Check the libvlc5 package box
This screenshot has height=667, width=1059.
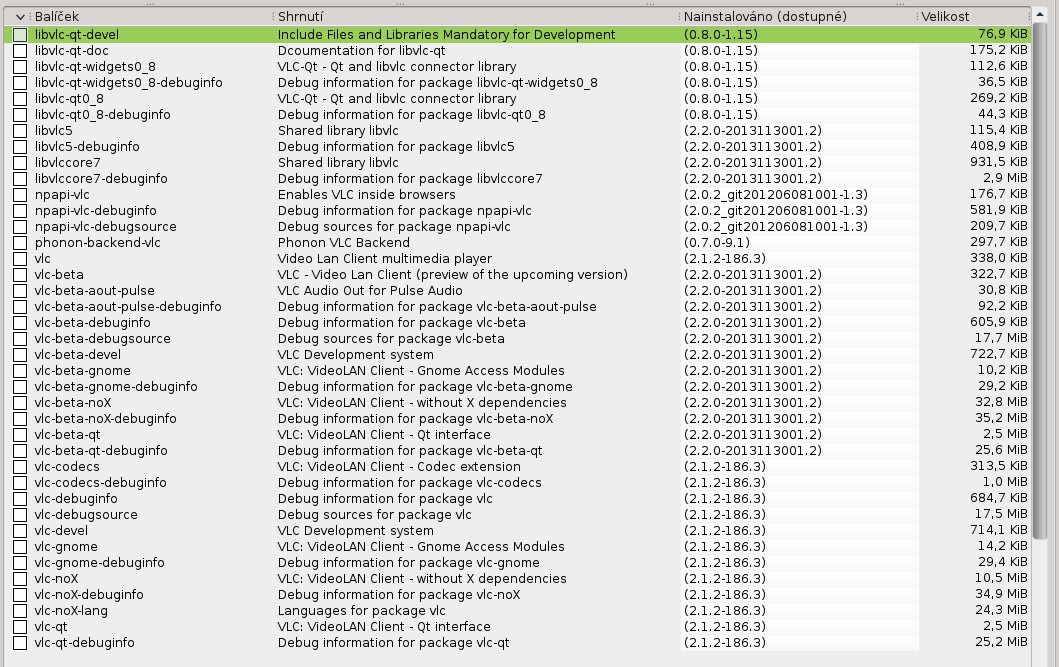point(20,131)
